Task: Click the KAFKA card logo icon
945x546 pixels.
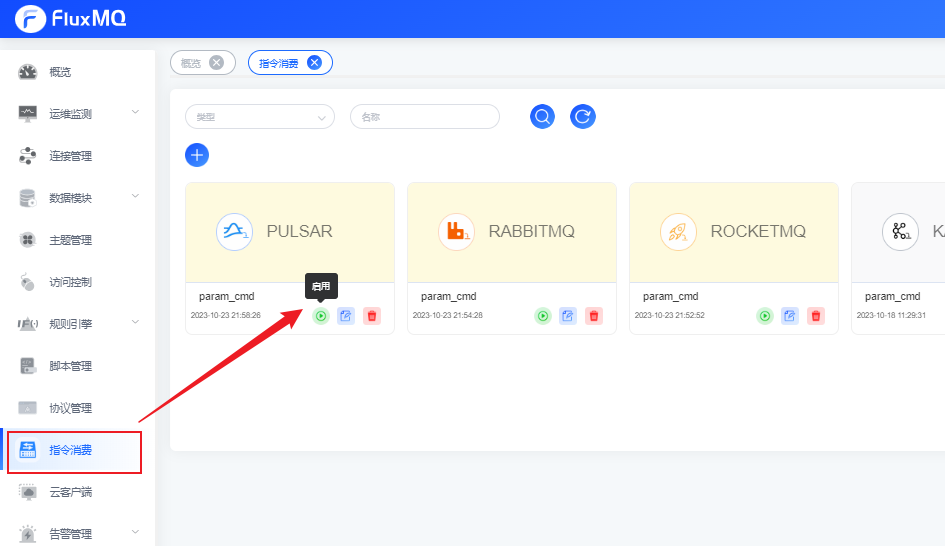Action: click(x=900, y=231)
